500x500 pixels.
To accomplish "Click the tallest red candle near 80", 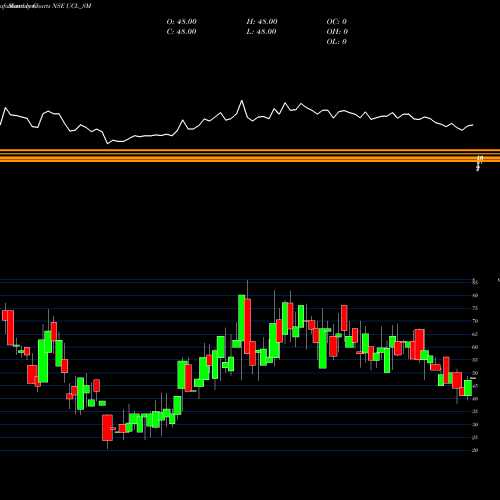I will coord(247,326).
